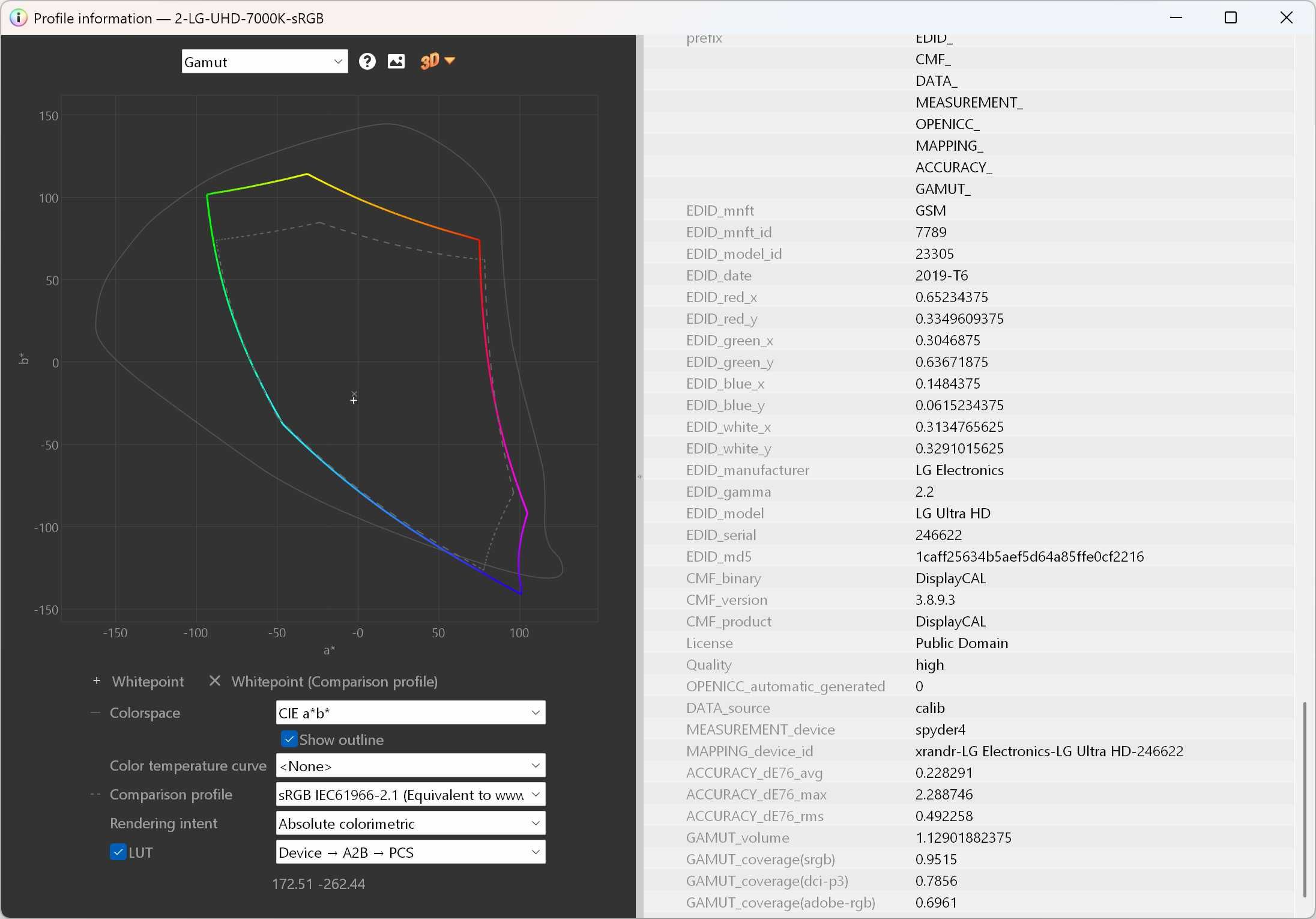Click the Quality value high
The height and width of the screenshot is (919, 1316).
[929, 664]
